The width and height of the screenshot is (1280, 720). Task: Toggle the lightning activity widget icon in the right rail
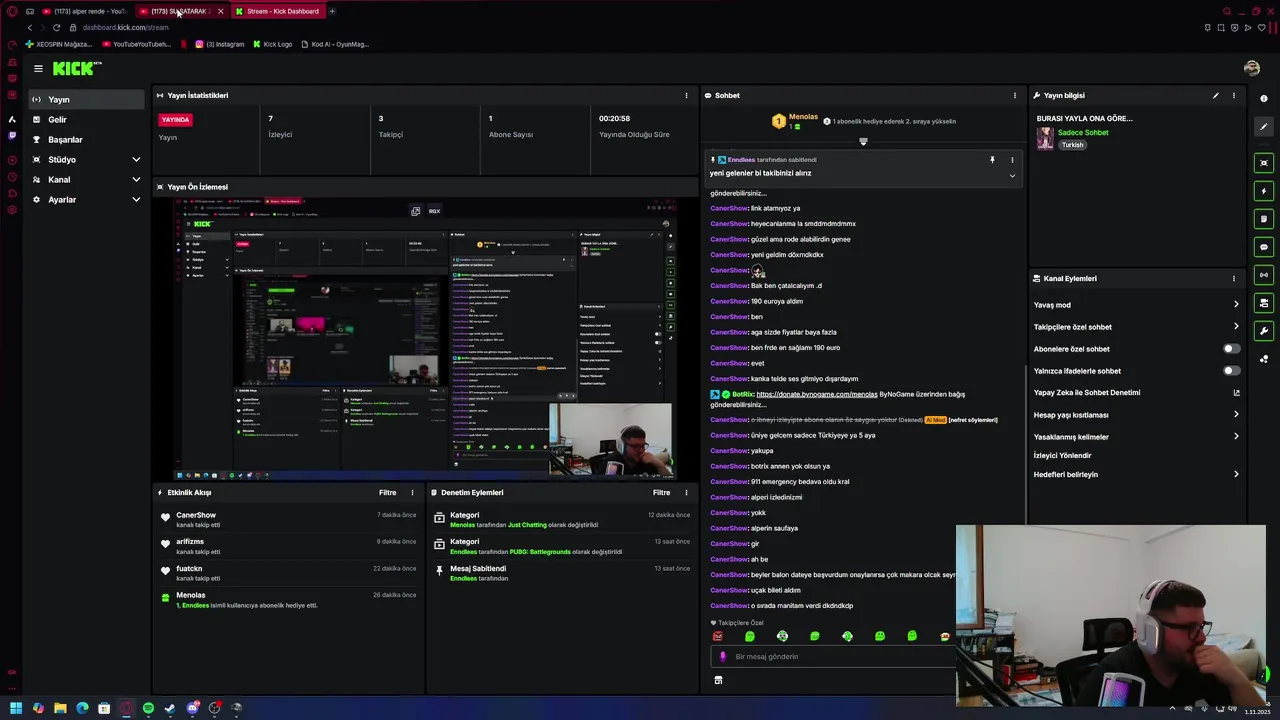pyautogui.click(x=1264, y=191)
